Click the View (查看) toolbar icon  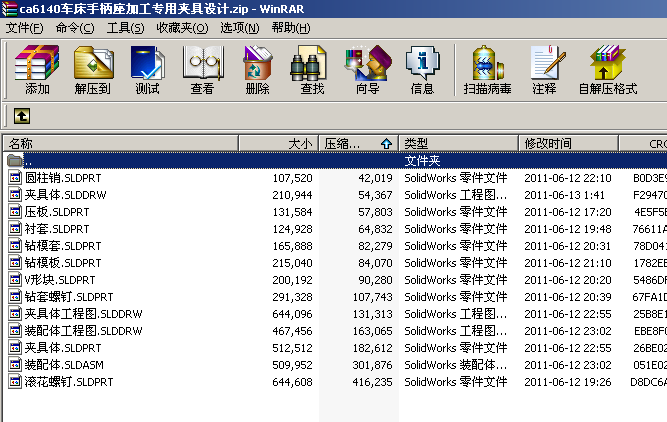202,63
